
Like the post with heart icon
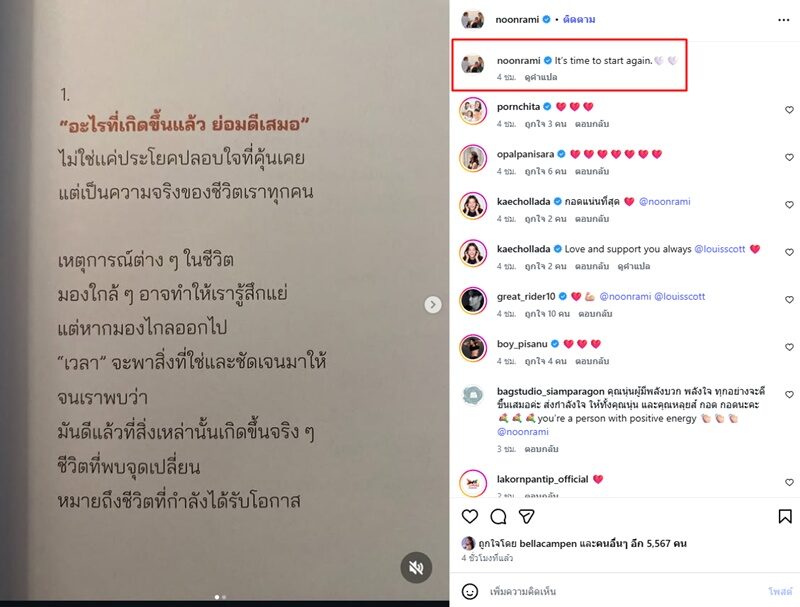469,517
